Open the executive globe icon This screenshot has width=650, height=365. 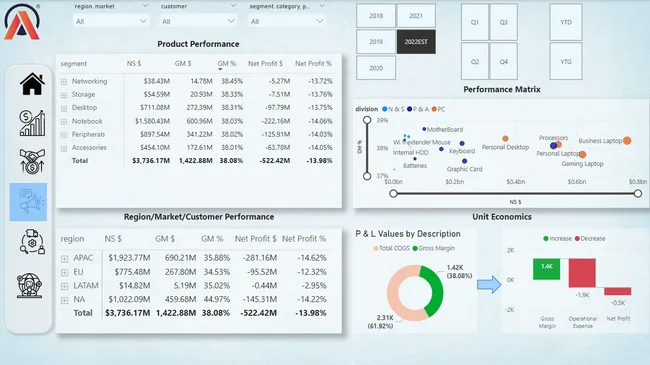(x=29, y=285)
